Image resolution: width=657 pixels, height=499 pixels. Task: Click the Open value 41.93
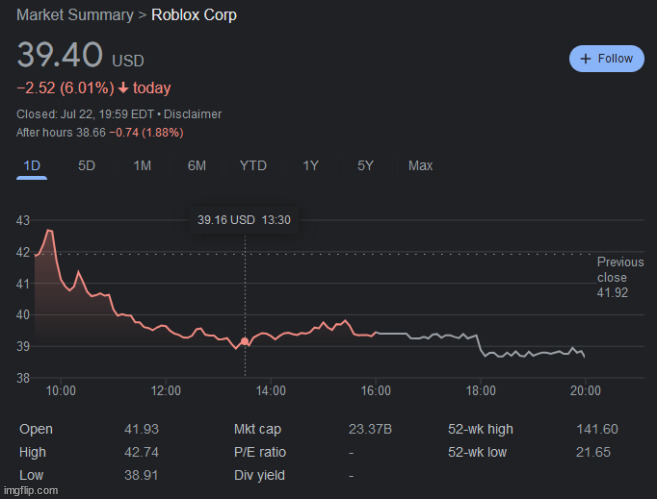point(142,429)
